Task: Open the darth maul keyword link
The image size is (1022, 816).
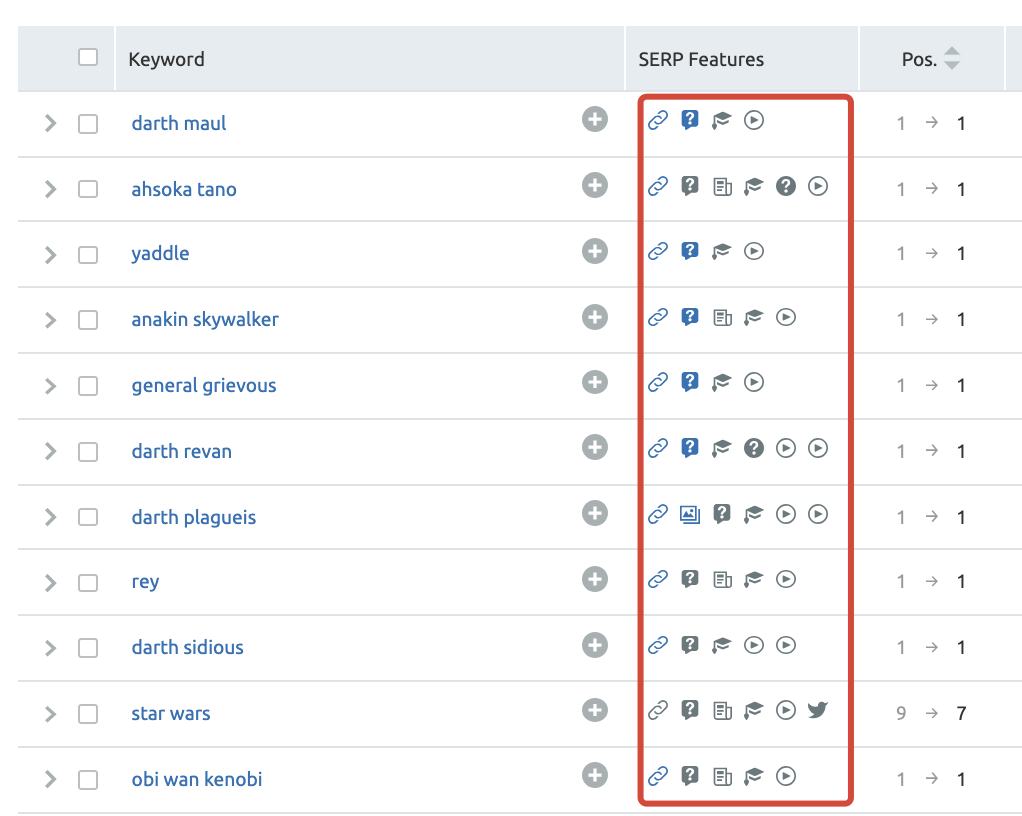Action: (179, 123)
